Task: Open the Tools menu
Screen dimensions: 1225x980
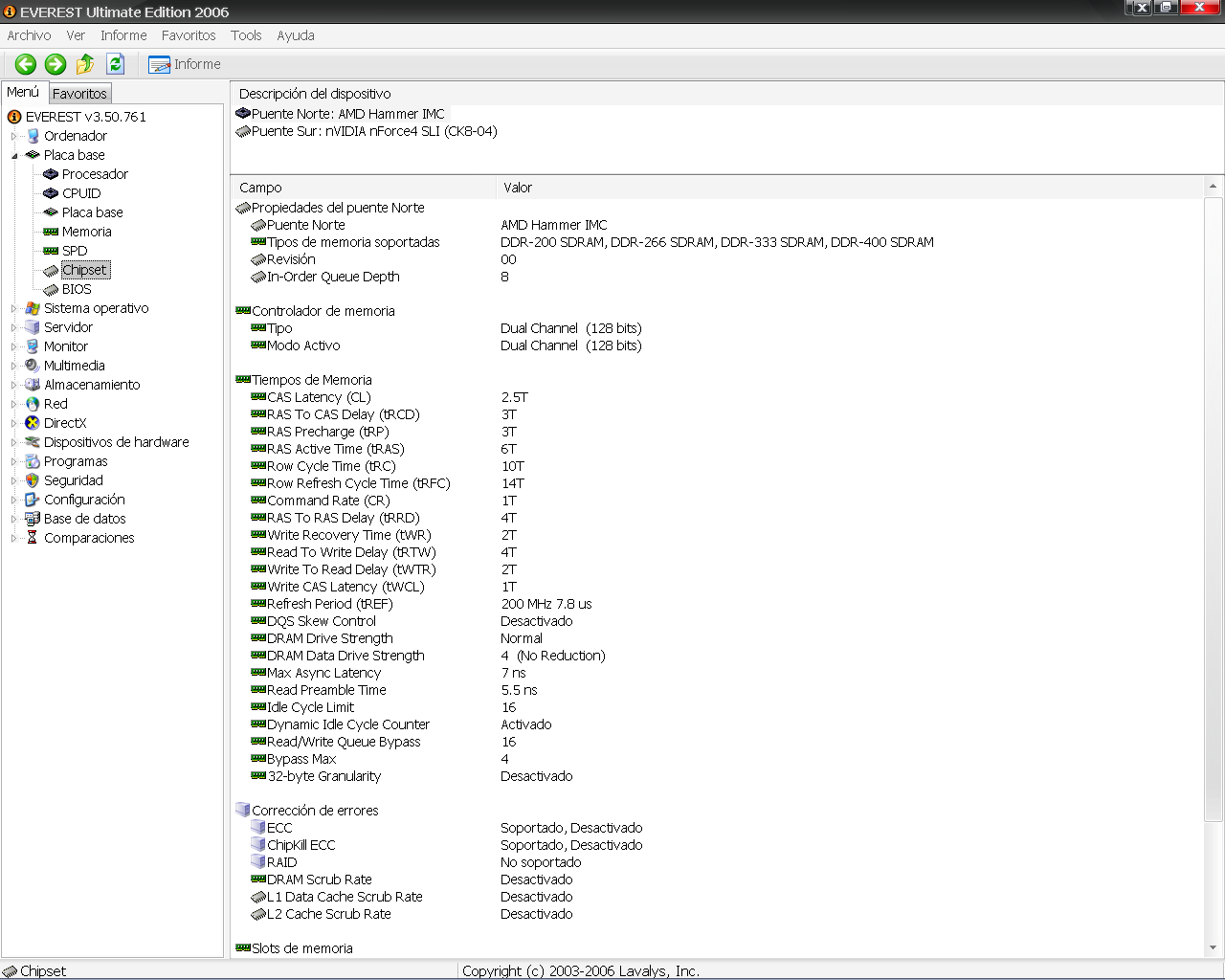Action: [x=246, y=35]
